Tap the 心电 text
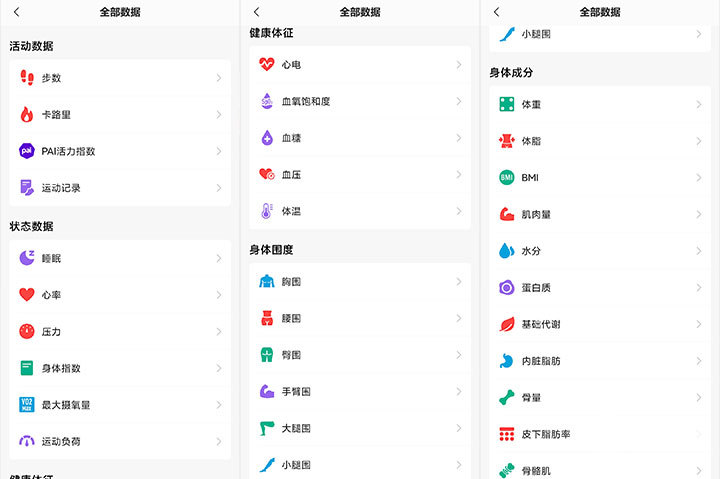 (x=291, y=65)
